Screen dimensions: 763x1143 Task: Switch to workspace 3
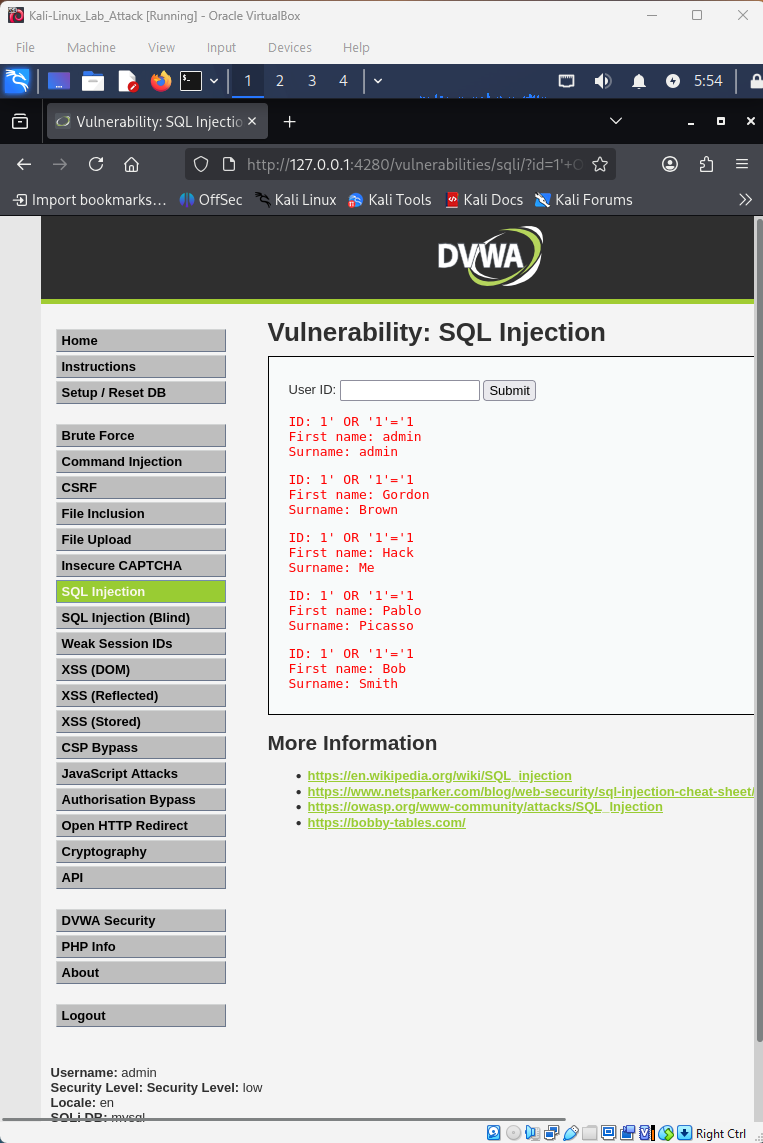[x=312, y=81]
